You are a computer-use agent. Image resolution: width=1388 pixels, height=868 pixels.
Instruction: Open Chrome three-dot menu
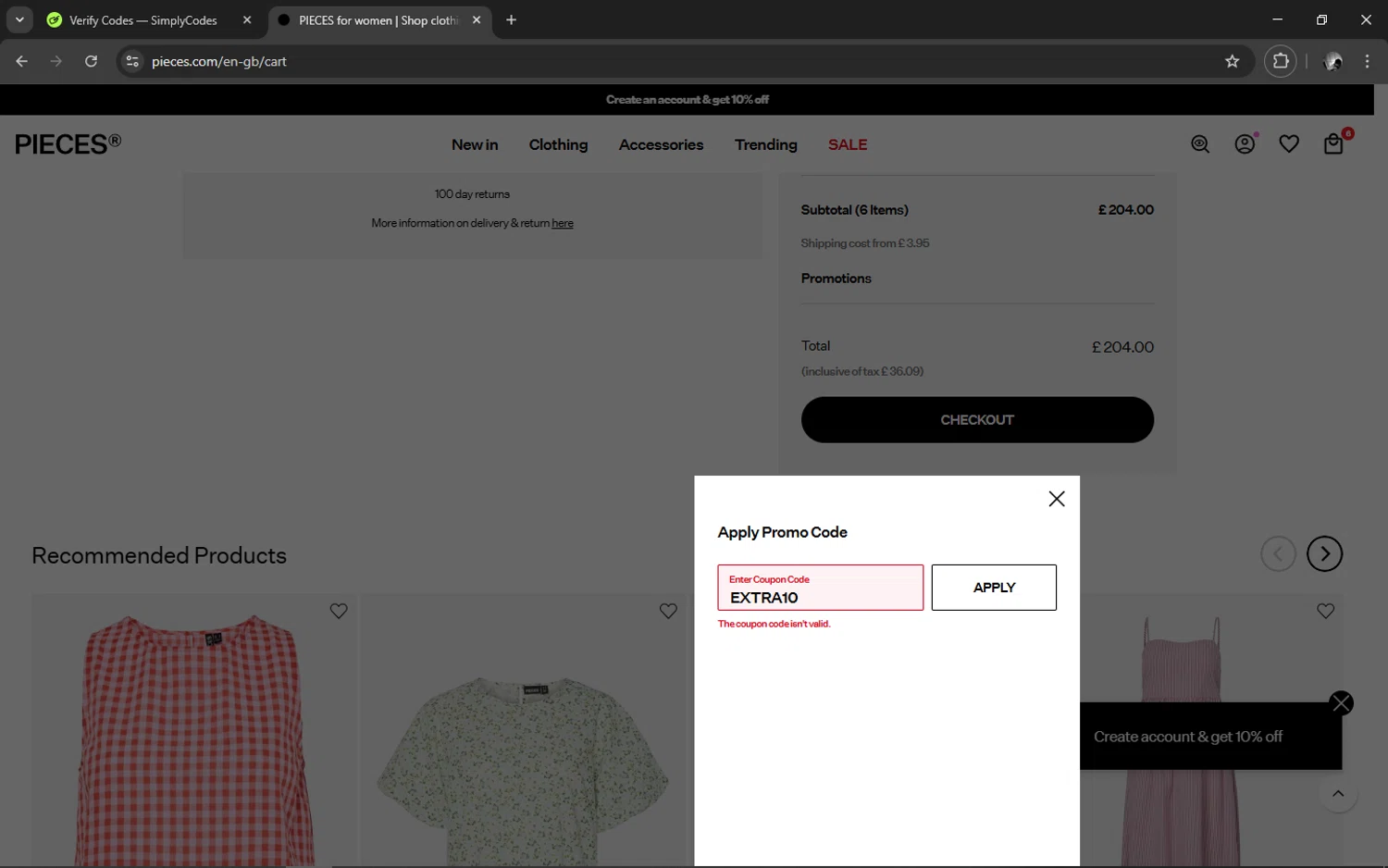1367,61
